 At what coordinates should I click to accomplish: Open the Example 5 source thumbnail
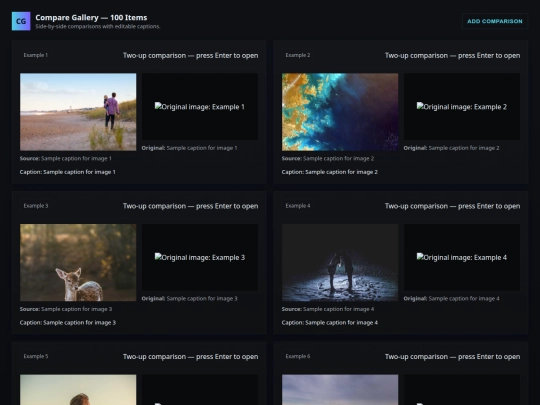coord(78,390)
